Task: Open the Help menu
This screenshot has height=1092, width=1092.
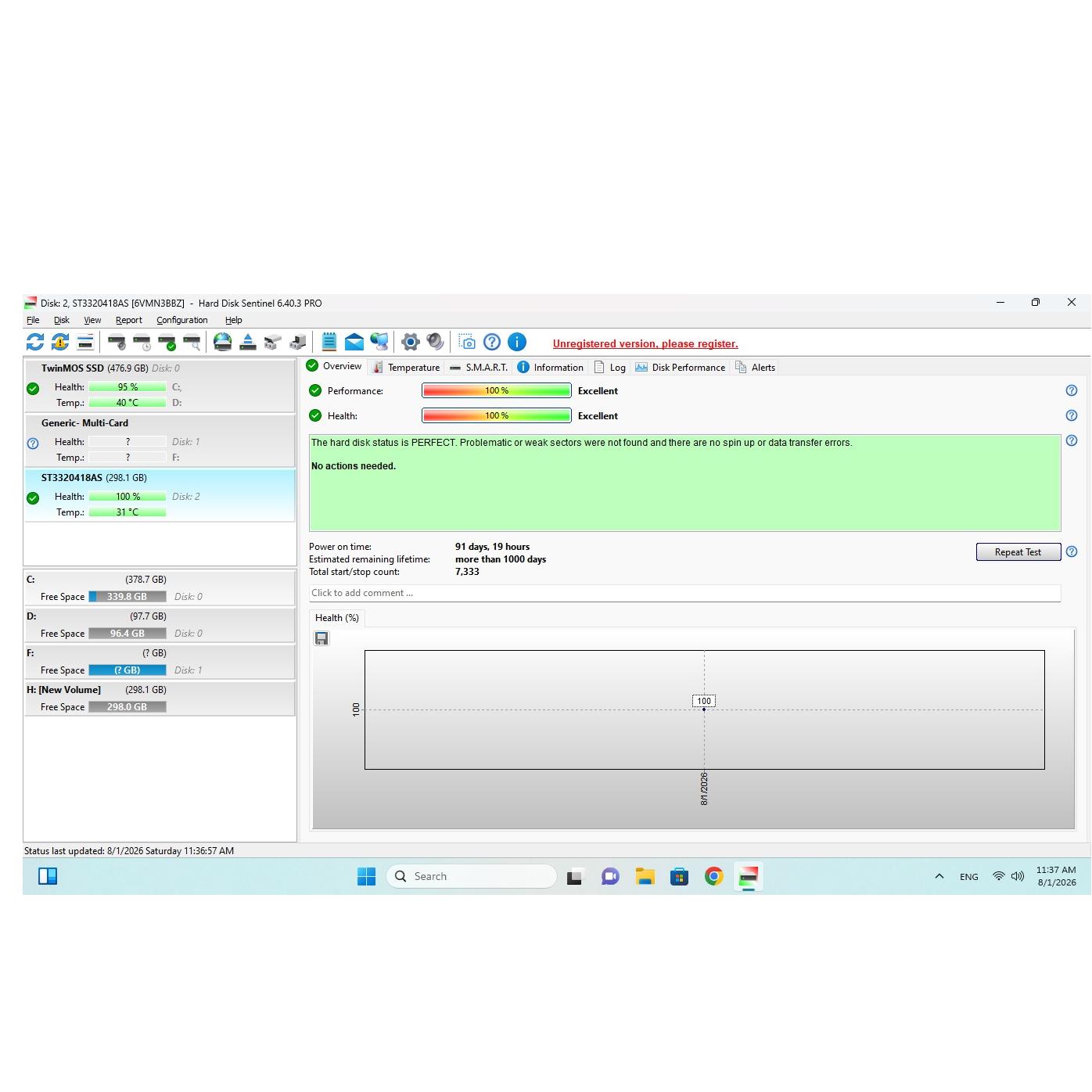Action: (234, 320)
